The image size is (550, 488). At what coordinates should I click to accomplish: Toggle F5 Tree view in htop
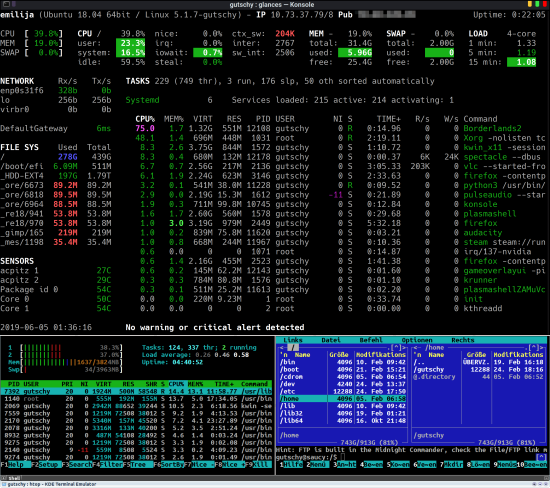pos(138,464)
